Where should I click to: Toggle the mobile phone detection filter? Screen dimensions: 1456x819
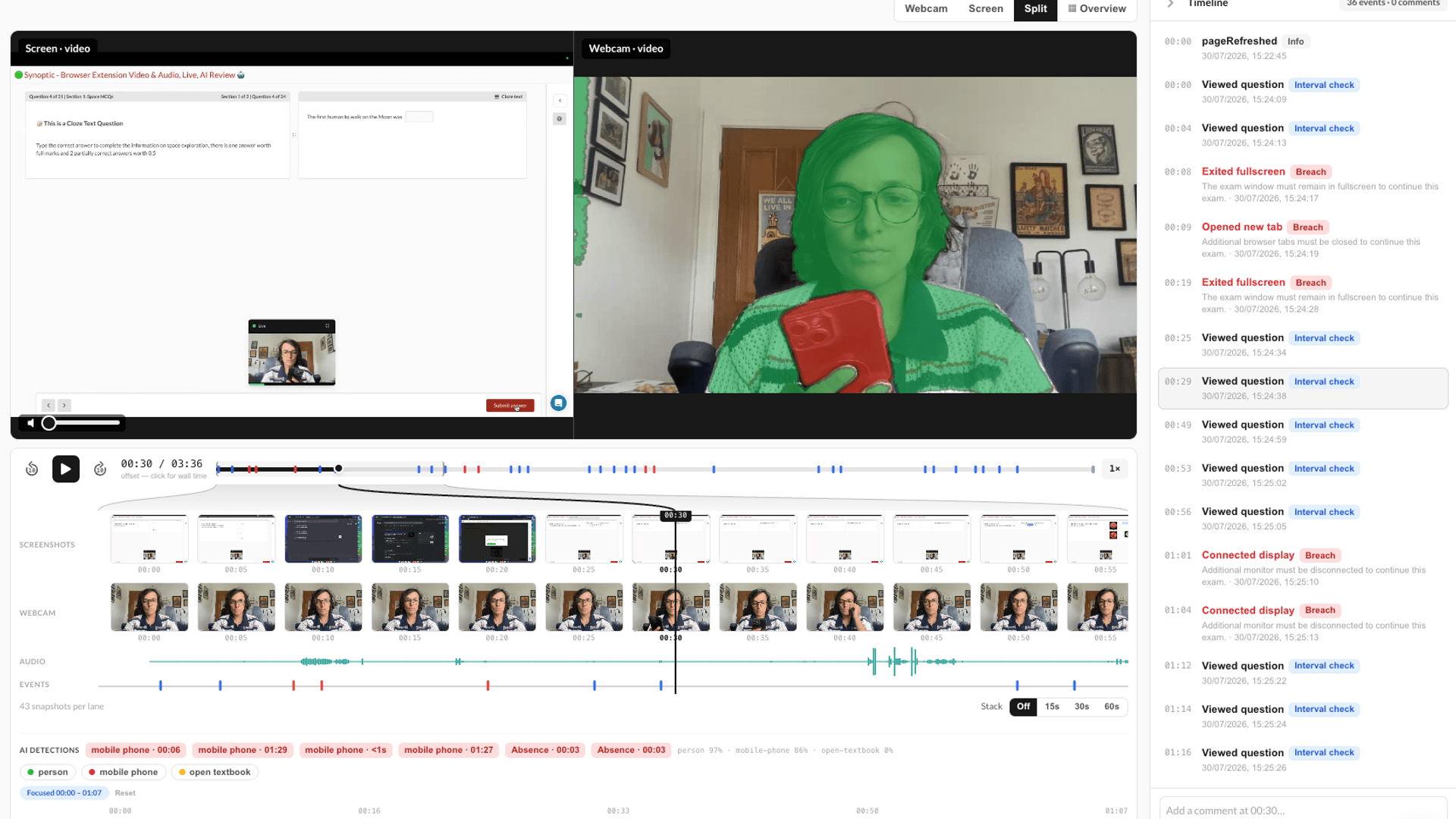[x=123, y=772]
